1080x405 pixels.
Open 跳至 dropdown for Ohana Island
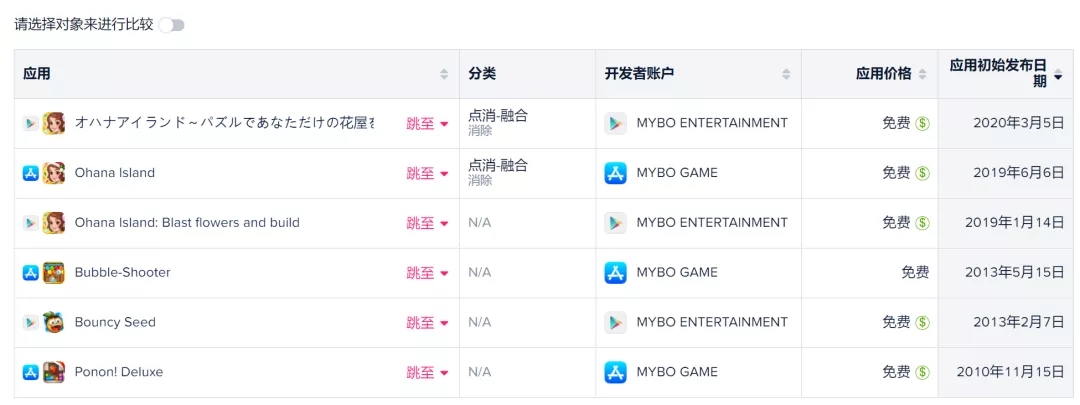tap(427, 173)
